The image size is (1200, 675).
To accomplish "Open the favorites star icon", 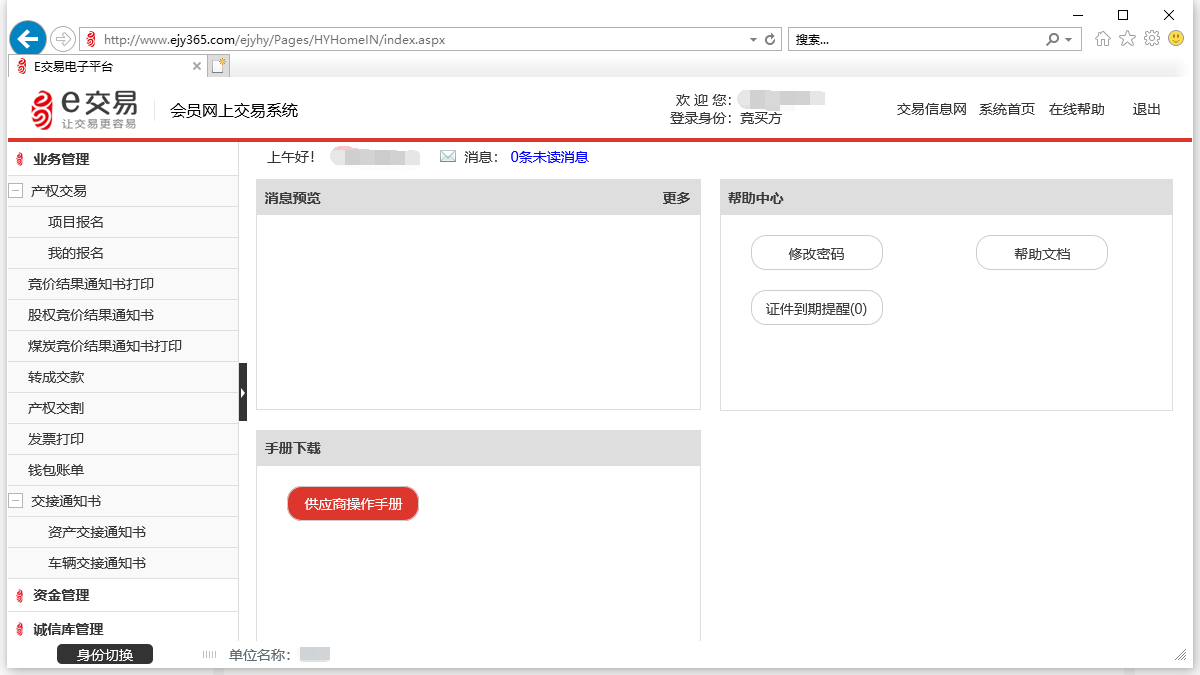I will tap(1127, 38).
